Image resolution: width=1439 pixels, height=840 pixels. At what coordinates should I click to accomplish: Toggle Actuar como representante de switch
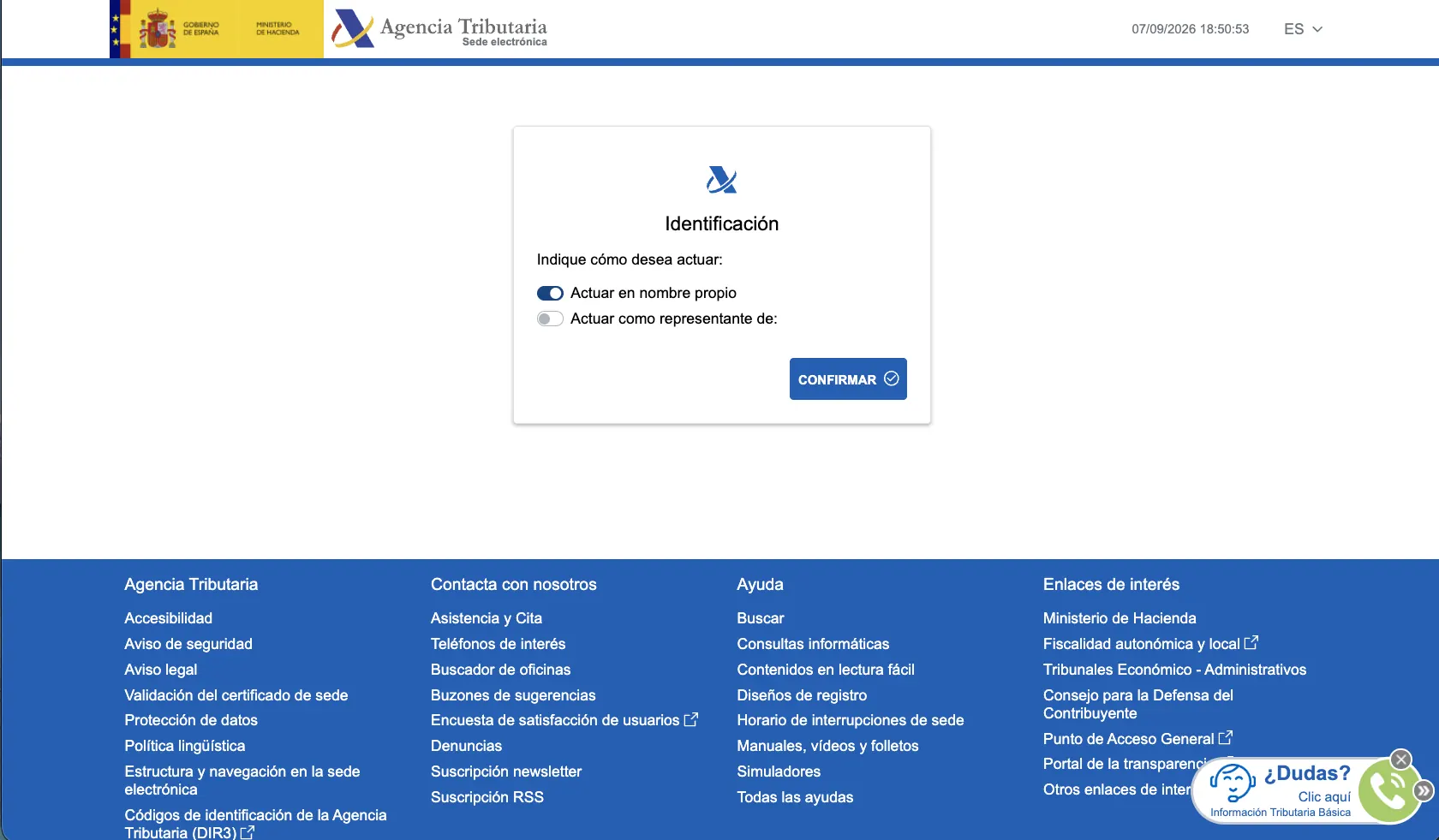(550, 319)
